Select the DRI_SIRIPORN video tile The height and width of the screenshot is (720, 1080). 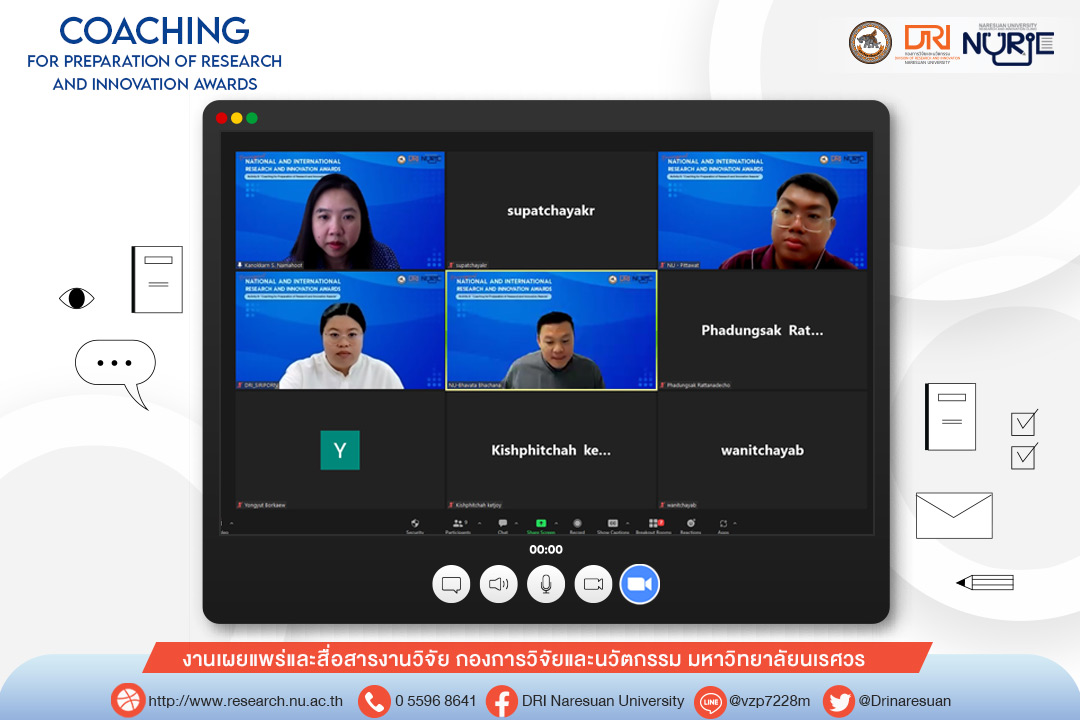coord(340,330)
